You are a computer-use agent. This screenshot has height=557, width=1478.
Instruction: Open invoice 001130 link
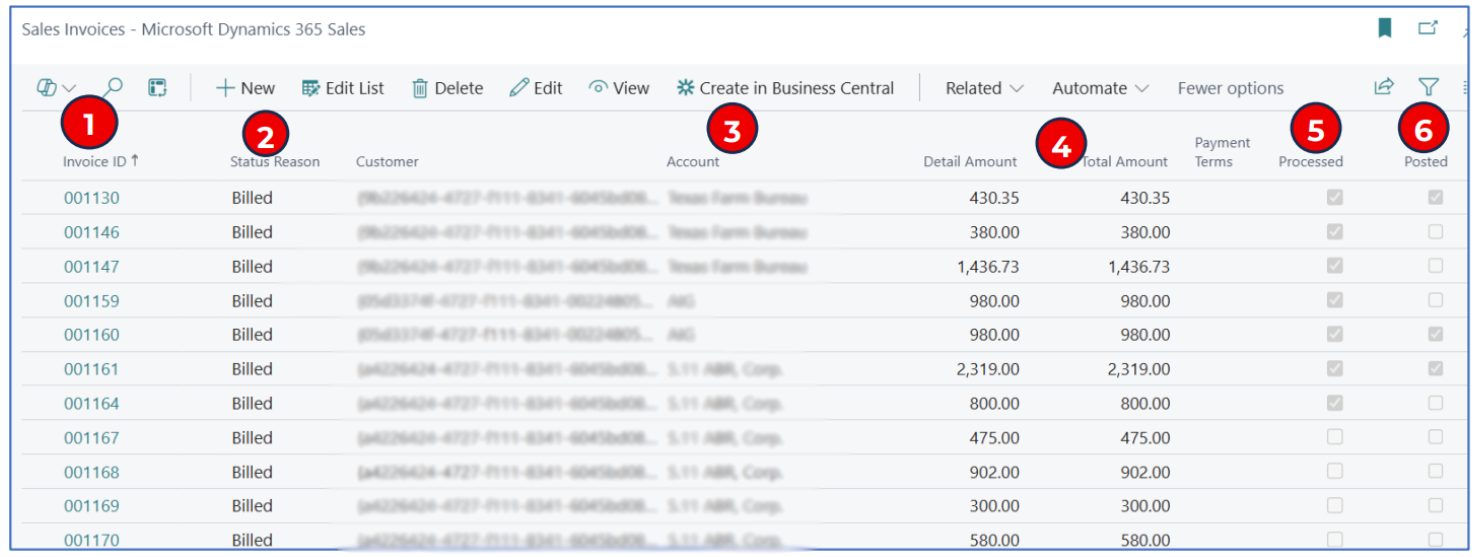pyautogui.click(x=91, y=198)
